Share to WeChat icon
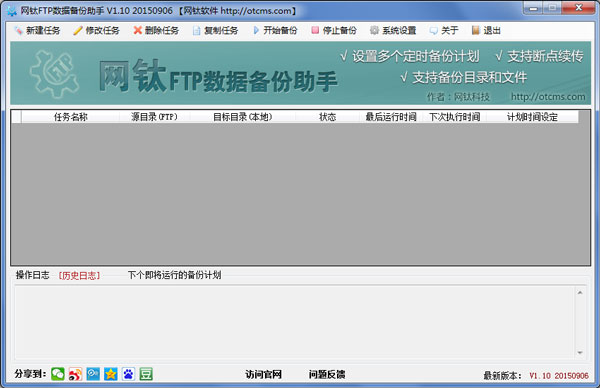Viewport: 600px width, 388px height. click(58, 374)
